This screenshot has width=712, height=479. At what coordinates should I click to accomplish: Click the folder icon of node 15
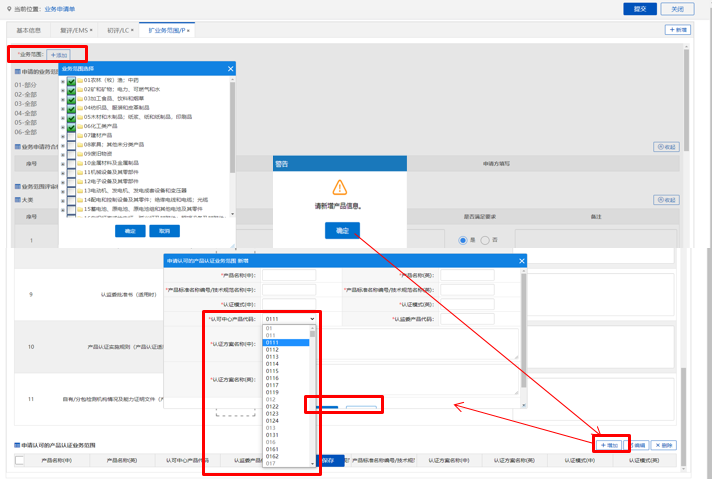80,209
